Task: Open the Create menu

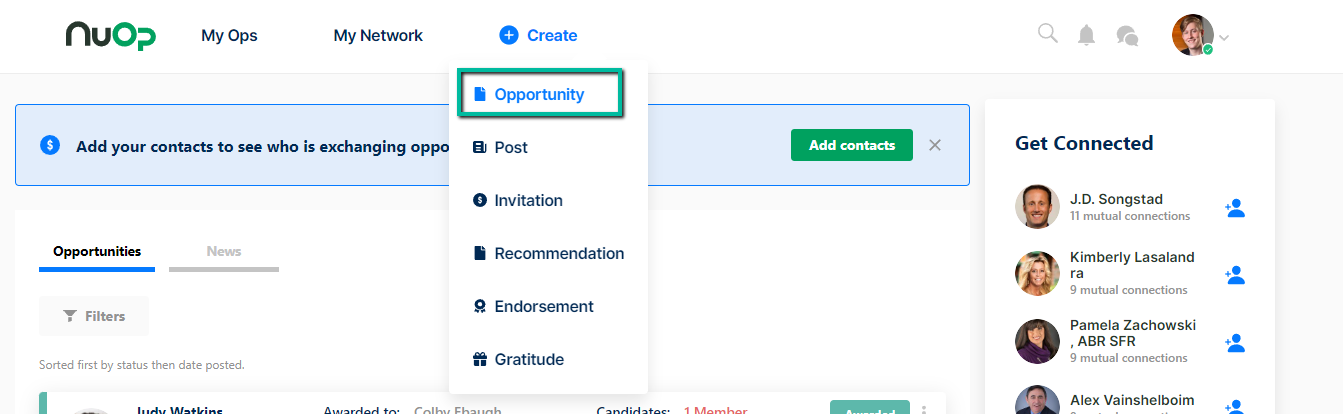Action: click(x=538, y=35)
